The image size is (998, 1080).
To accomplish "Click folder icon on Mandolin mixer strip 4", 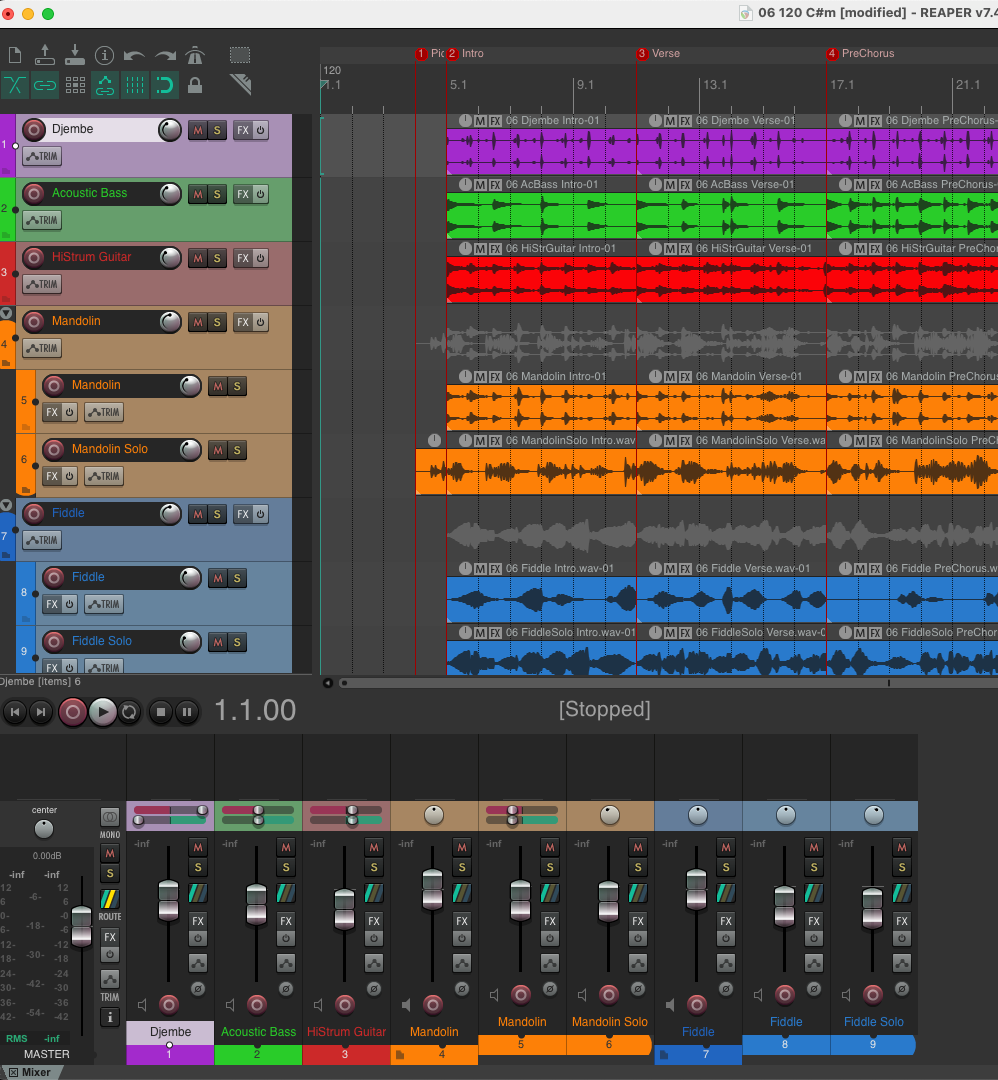I will (x=399, y=1055).
